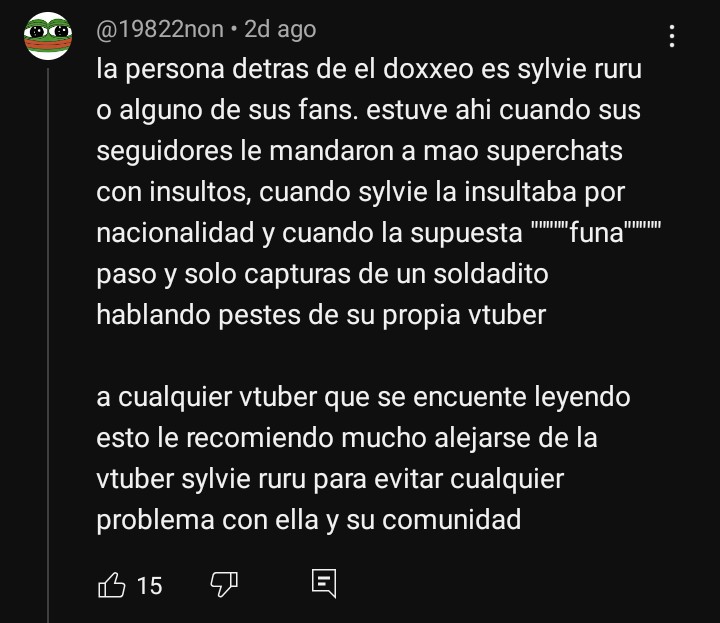Like the comment with the thumbs-up icon

coord(112,585)
